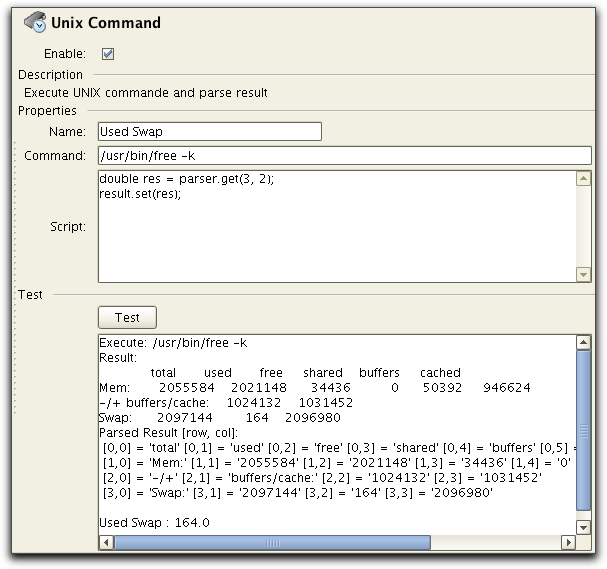Click the '-/+ buffers/cache:' output row

226,403
